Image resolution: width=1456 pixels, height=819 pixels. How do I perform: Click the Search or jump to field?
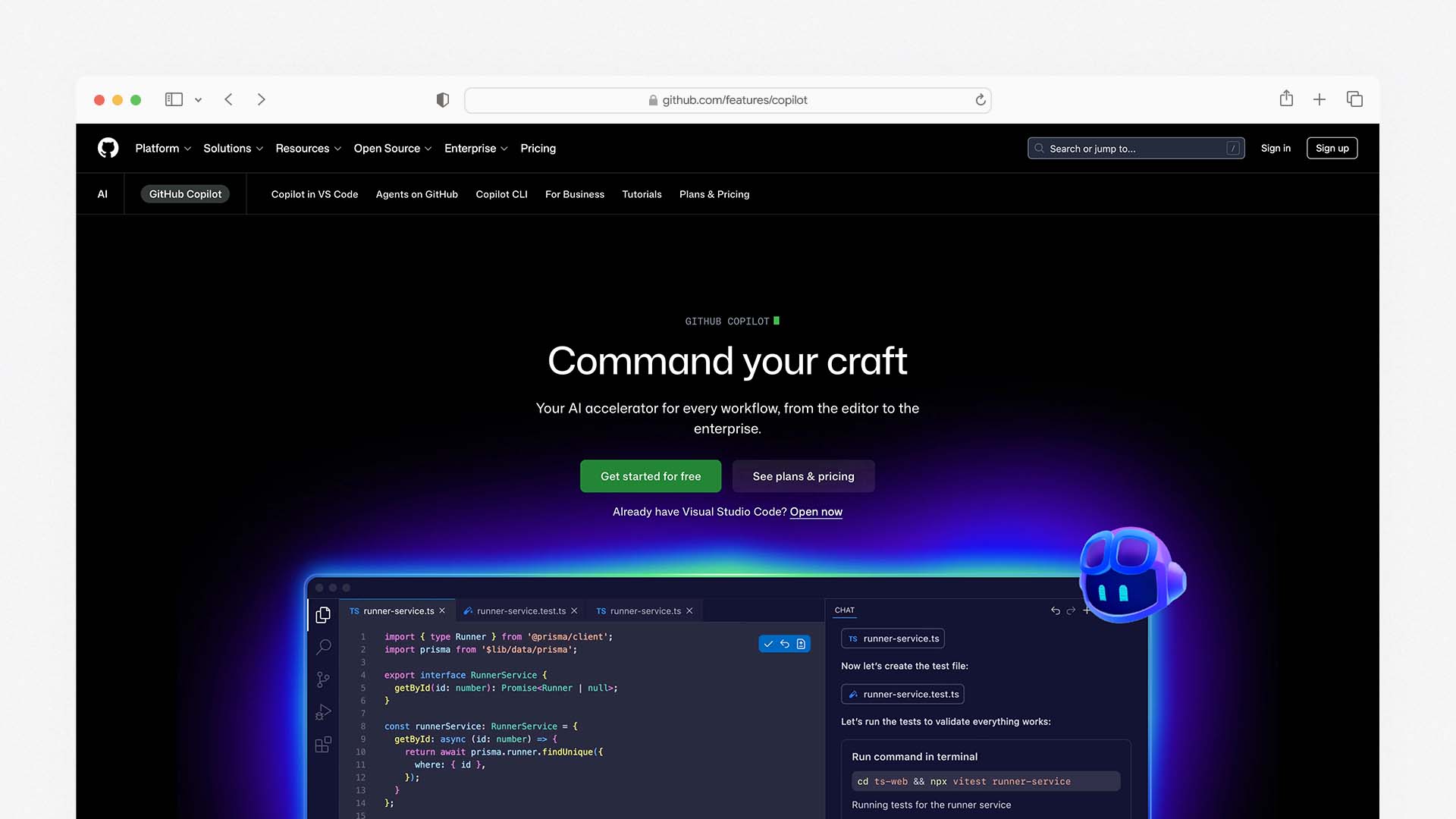1135,148
